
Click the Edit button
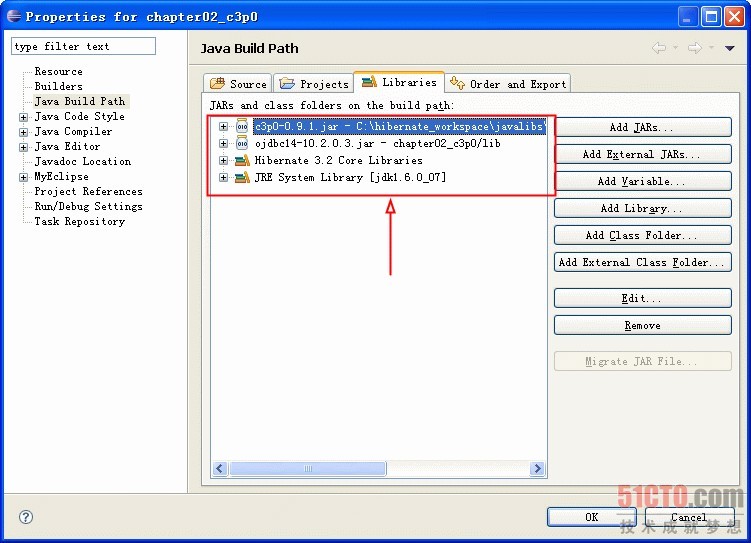pos(643,298)
